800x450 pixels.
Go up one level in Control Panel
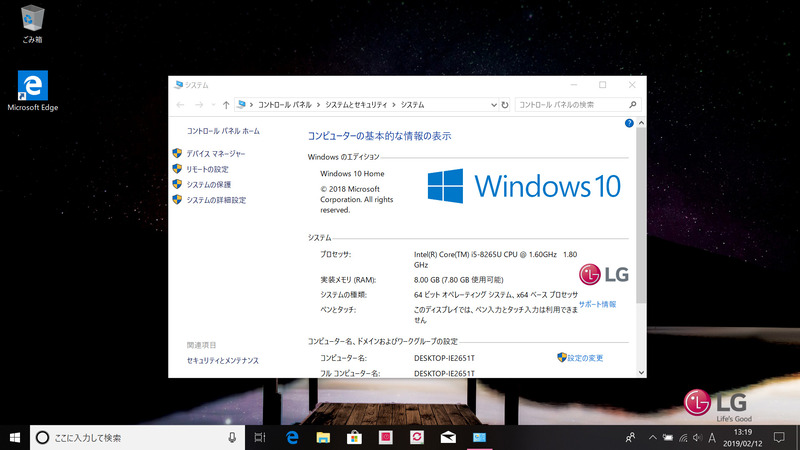click(x=226, y=105)
